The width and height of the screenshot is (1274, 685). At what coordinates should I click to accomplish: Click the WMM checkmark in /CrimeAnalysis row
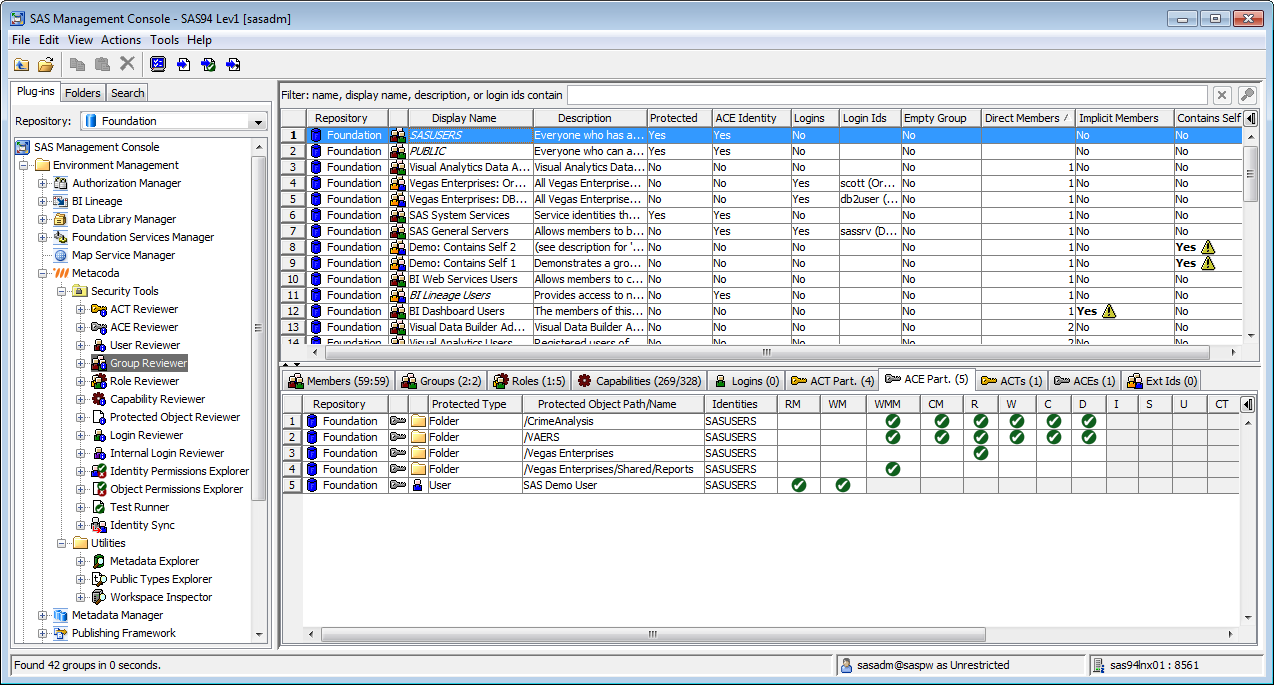click(x=893, y=421)
